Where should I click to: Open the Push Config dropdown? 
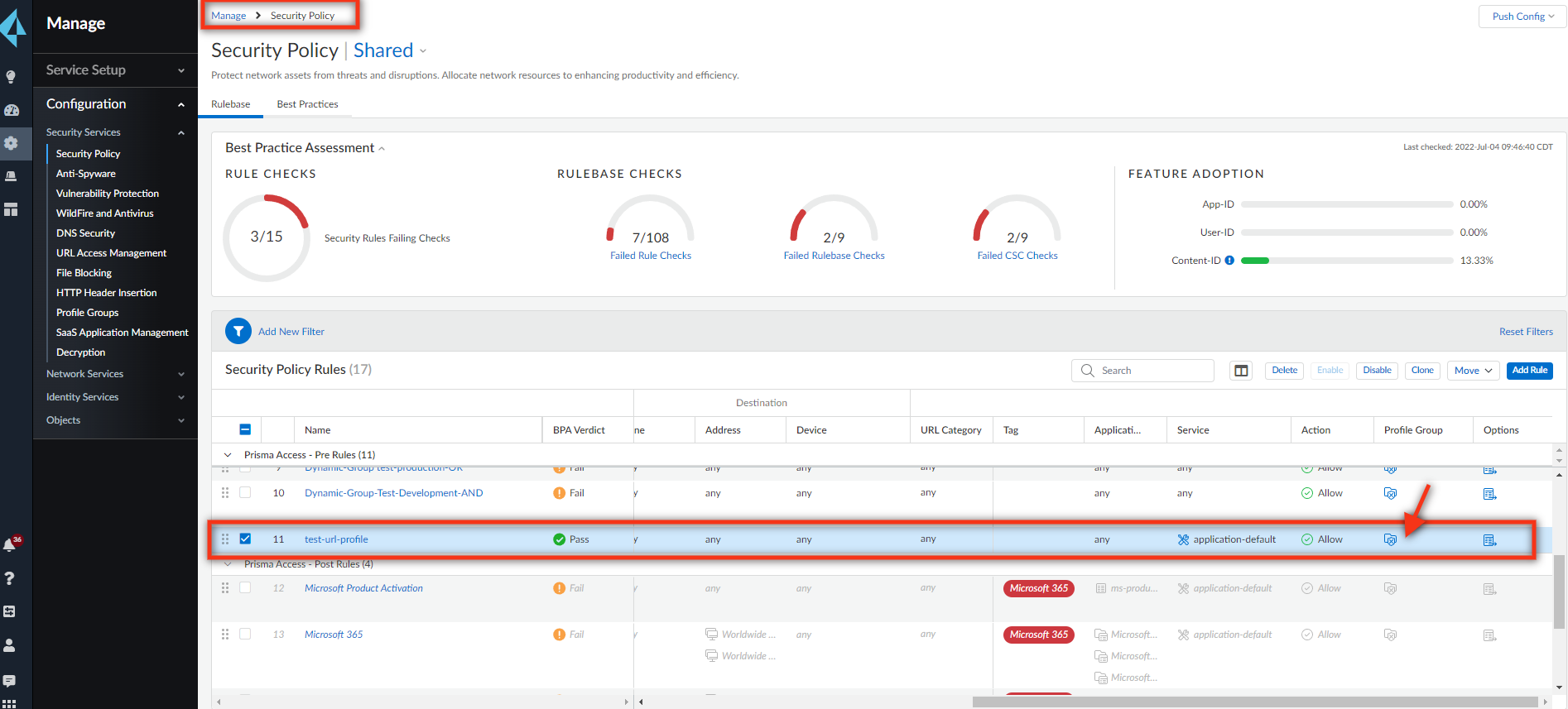pyautogui.click(x=1522, y=17)
